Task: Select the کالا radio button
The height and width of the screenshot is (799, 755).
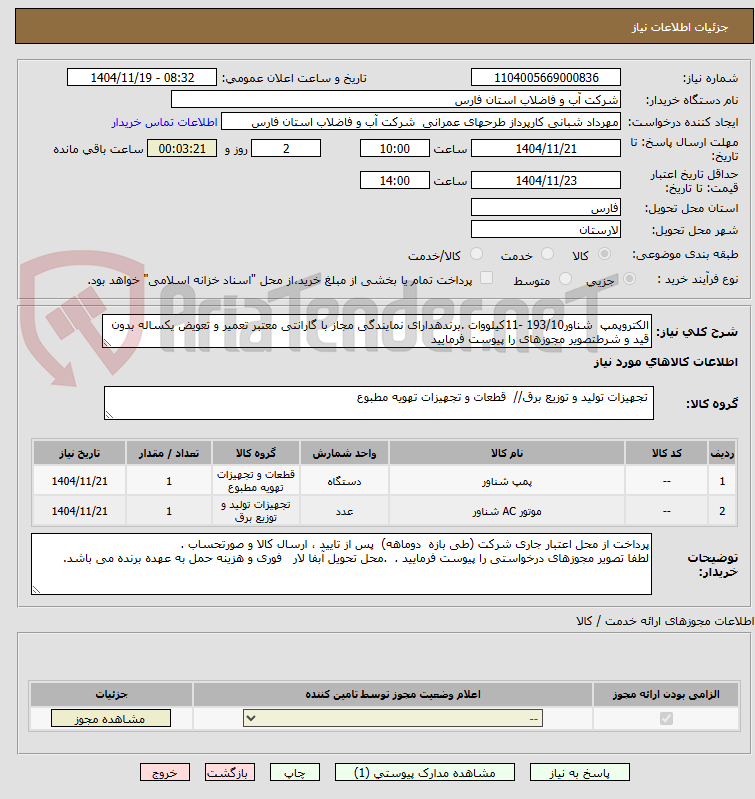Action: click(x=604, y=254)
